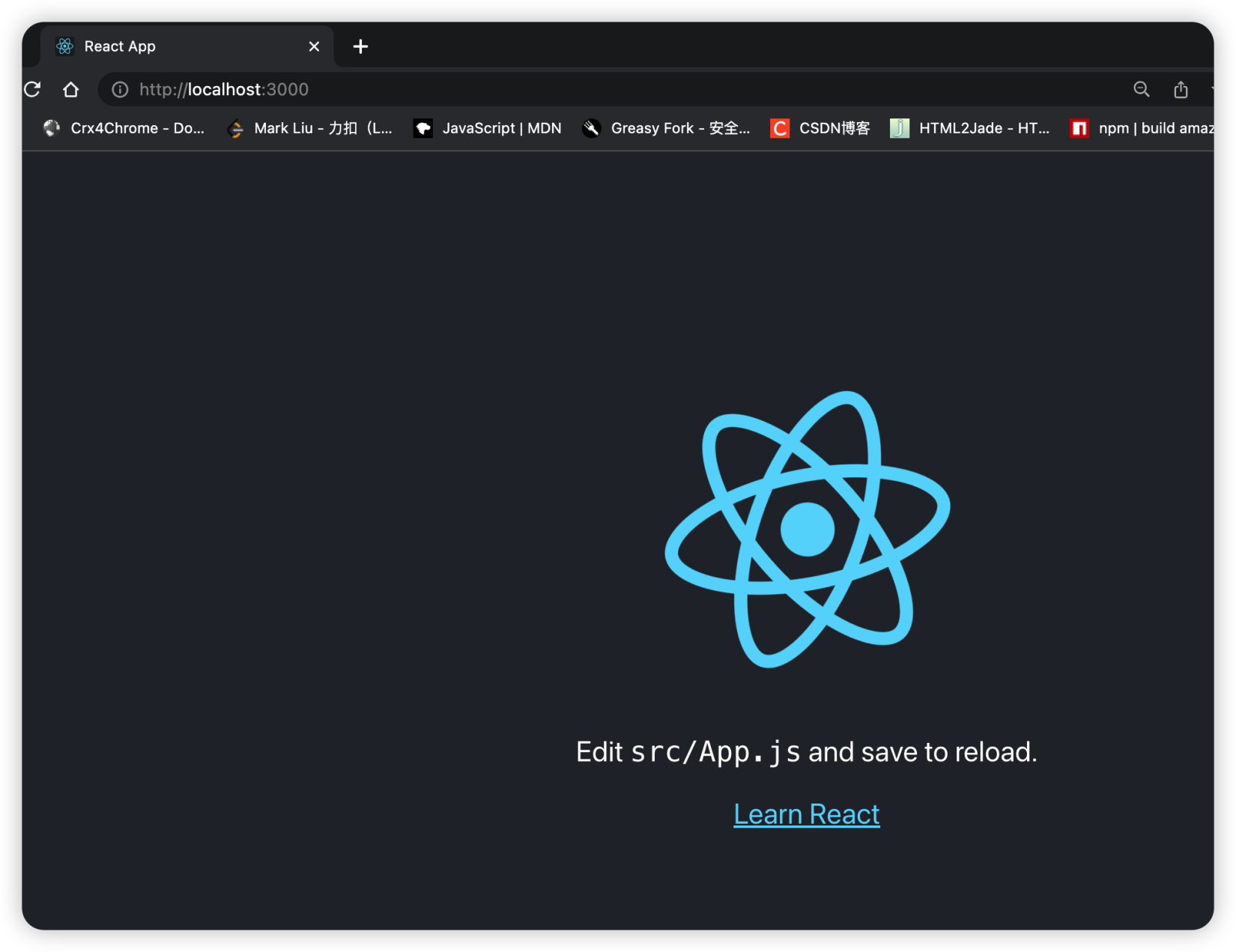Open a new tab with plus button
This screenshot has width=1236, height=952.
pos(360,46)
